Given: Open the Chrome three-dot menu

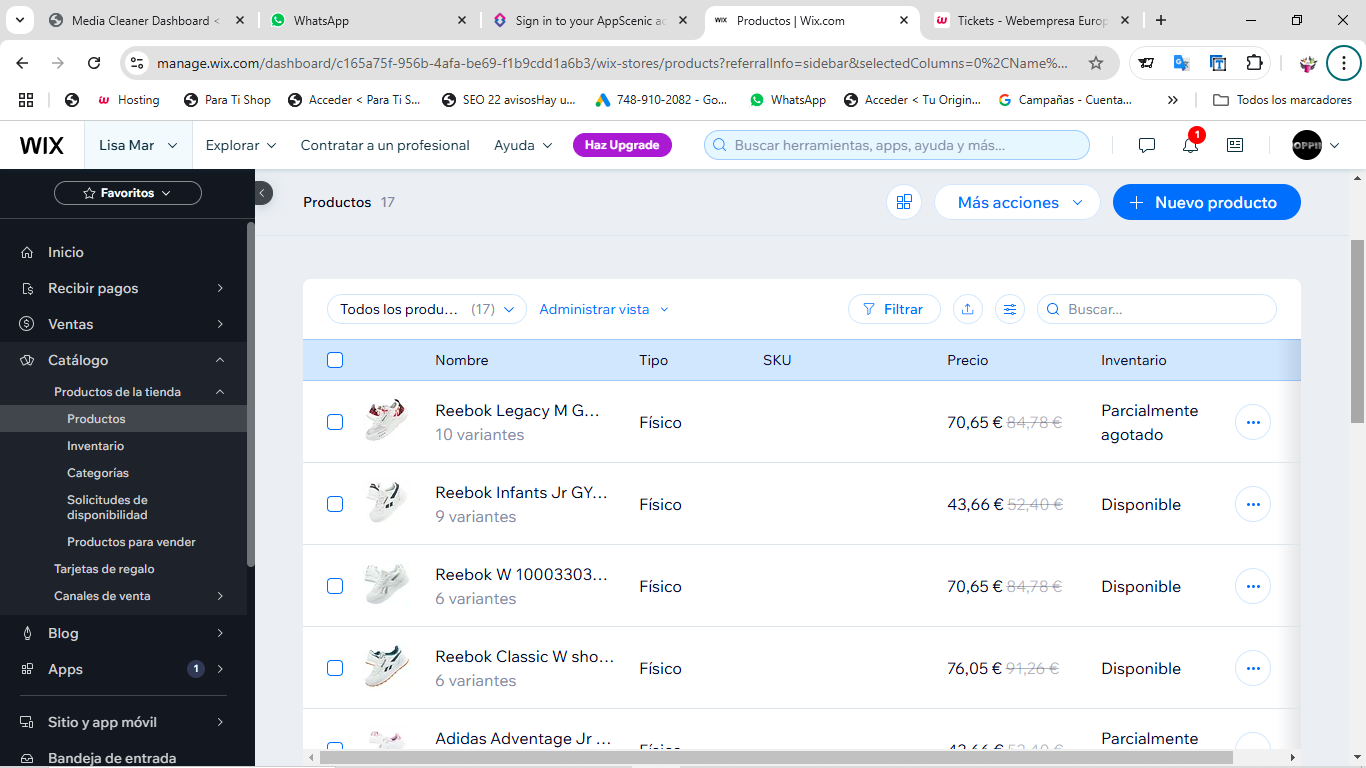Looking at the screenshot, I should 1344,63.
